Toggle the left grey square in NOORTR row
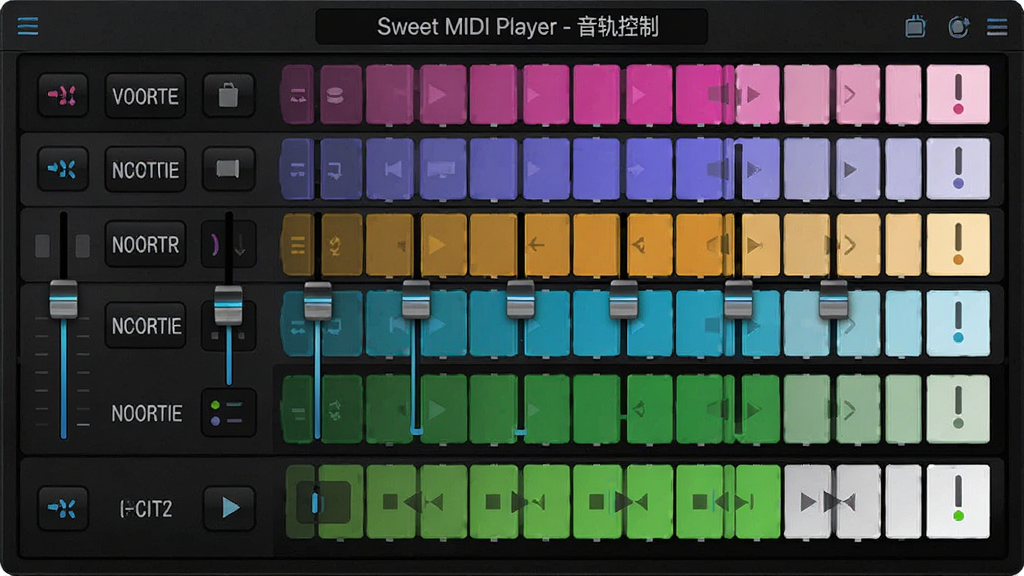This screenshot has height=576, width=1024. tap(42, 246)
